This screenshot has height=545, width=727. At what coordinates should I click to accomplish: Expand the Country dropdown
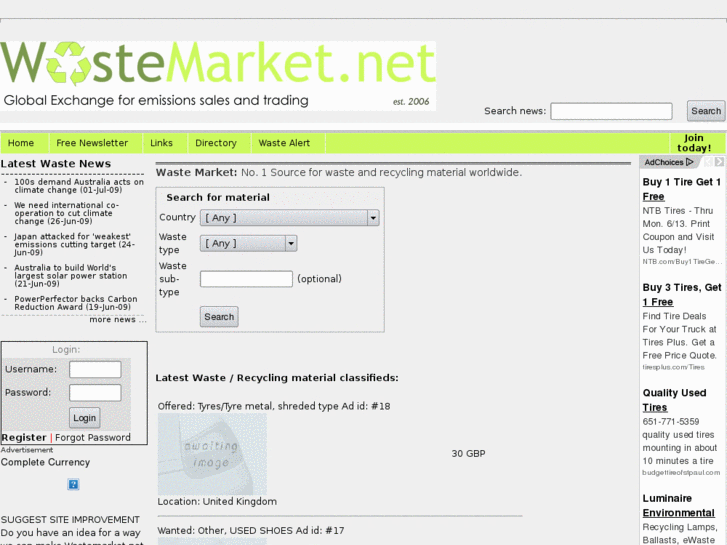tap(290, 218)
